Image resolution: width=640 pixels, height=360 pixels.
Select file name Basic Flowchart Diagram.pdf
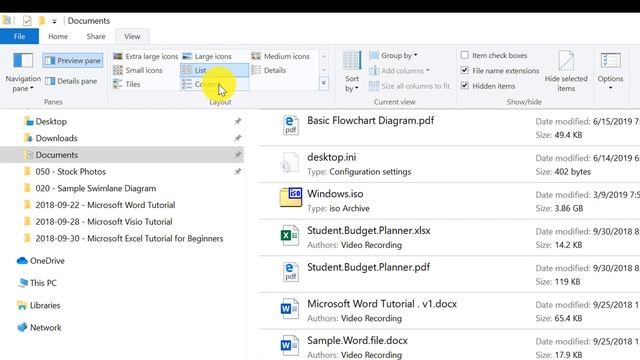pyautogui.click(x=370, y=121)
